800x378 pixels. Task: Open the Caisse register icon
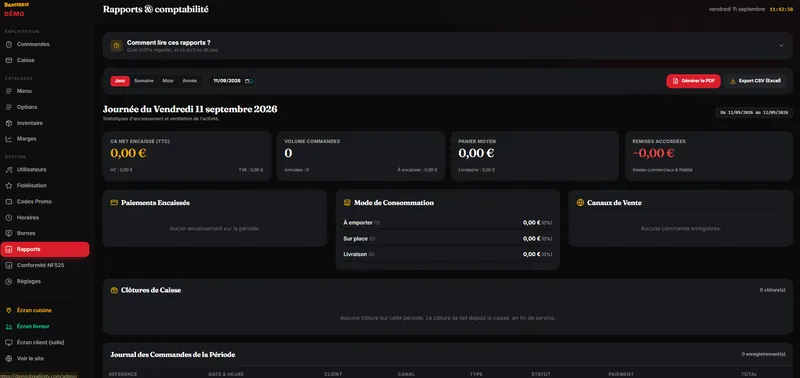9,60
